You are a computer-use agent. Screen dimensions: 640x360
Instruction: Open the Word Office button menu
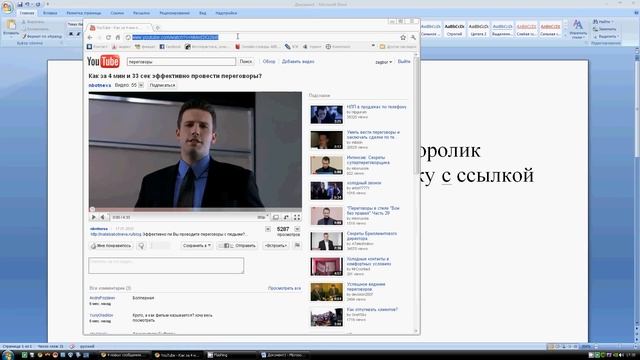coord(7,7)
